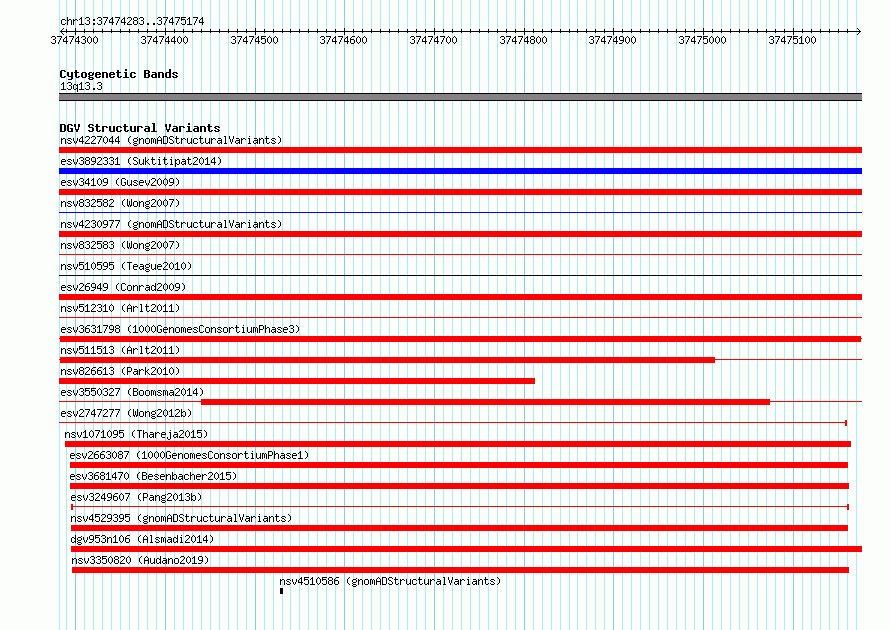Click the red esv3550327 Boomsma2014 bar
Viewport: 890px width, 630px height.
tap(485, 402)
